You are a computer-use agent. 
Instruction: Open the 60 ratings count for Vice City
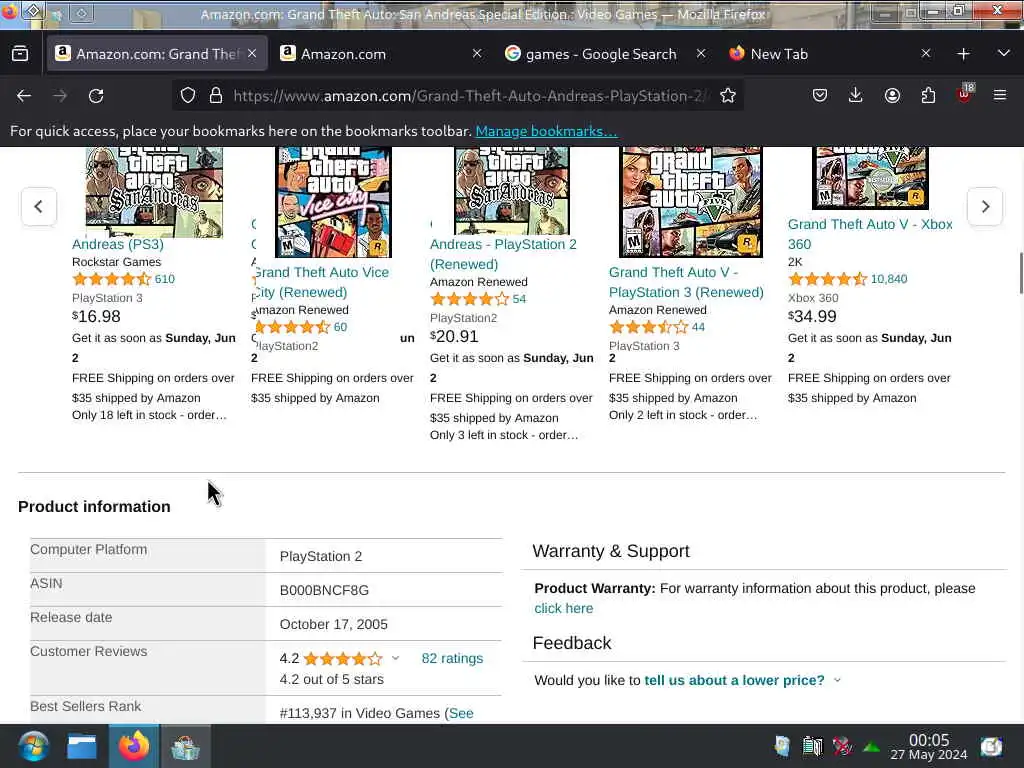click(340, 327)
